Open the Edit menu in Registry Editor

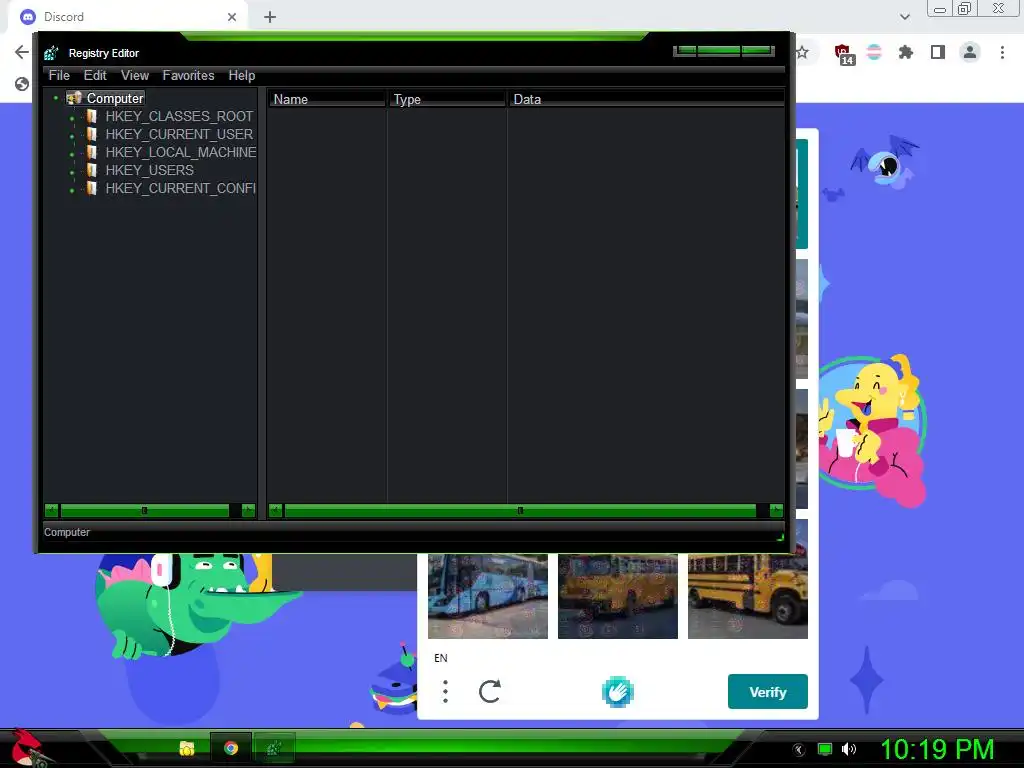[x=95, y=76]
